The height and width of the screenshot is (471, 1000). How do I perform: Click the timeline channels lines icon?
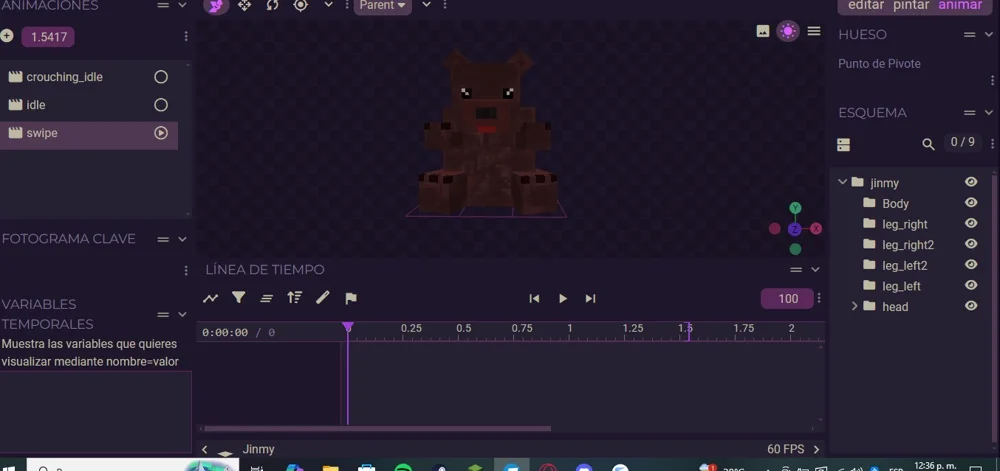pos(267,298)
